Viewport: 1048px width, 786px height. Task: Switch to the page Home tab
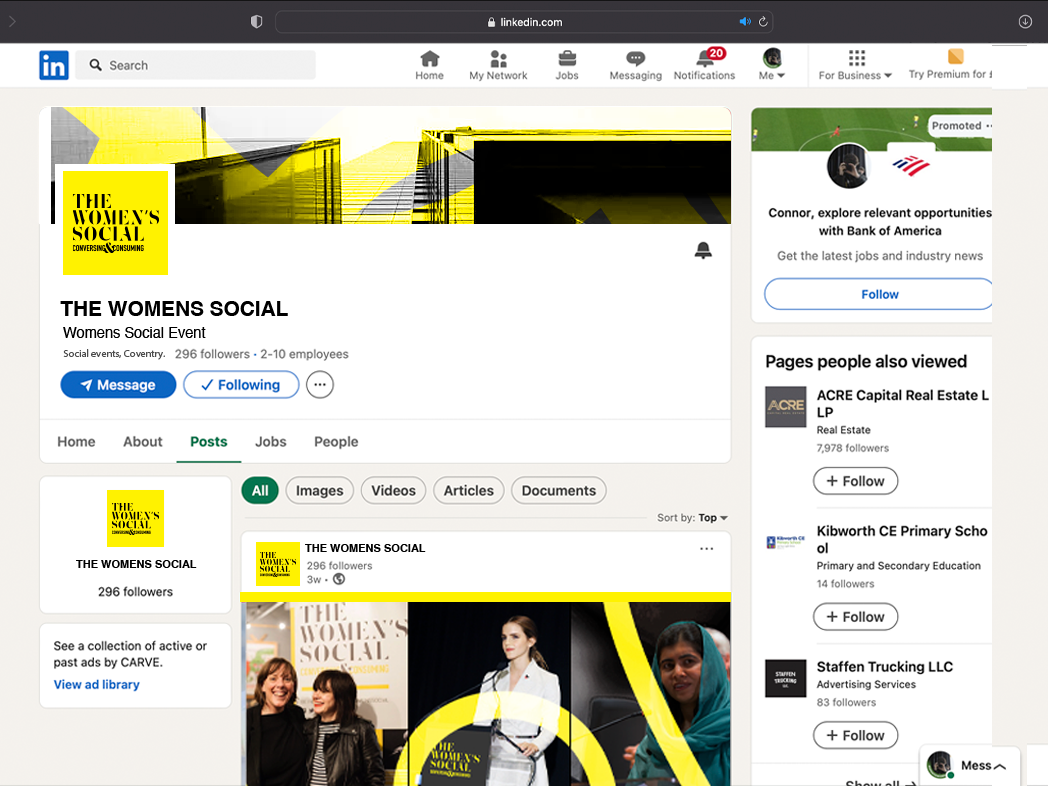tap(76, 442)
